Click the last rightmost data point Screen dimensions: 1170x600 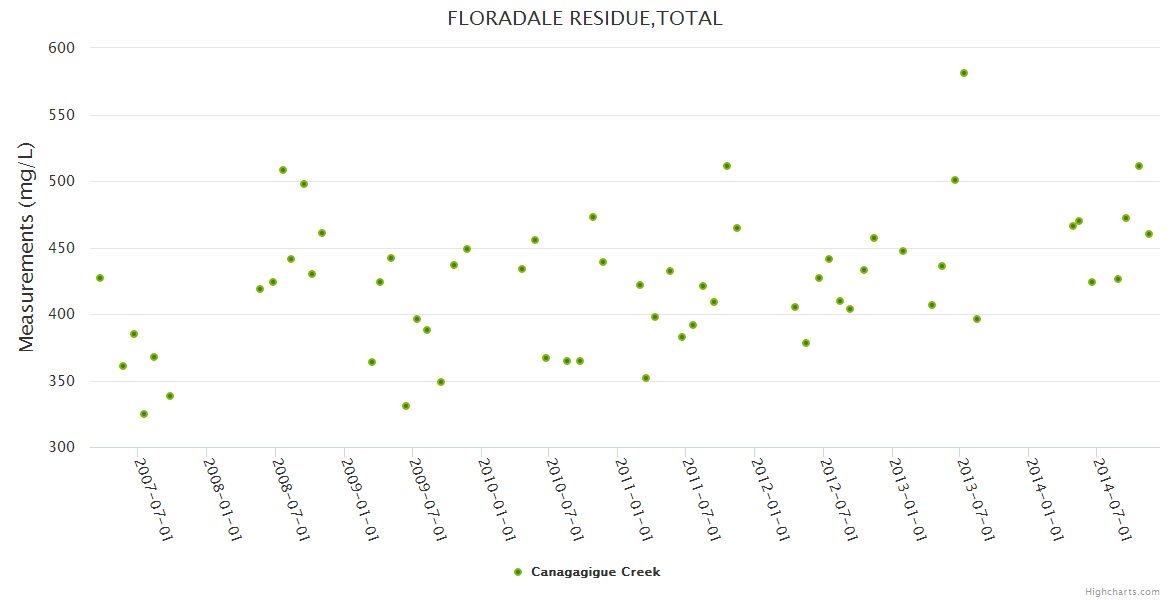coord(1149,234)
